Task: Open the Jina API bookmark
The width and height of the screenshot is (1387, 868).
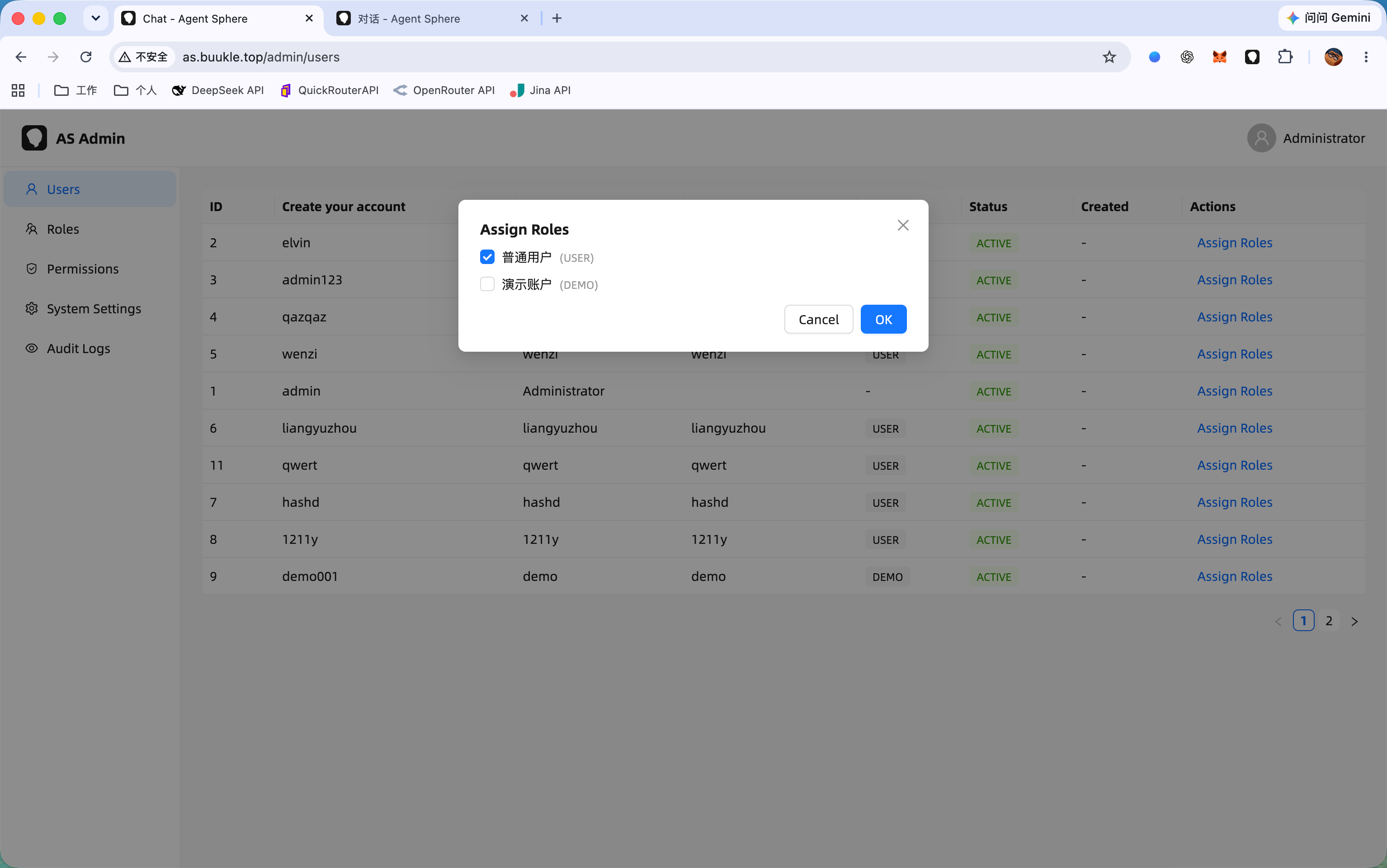Action: coord(540,90)
